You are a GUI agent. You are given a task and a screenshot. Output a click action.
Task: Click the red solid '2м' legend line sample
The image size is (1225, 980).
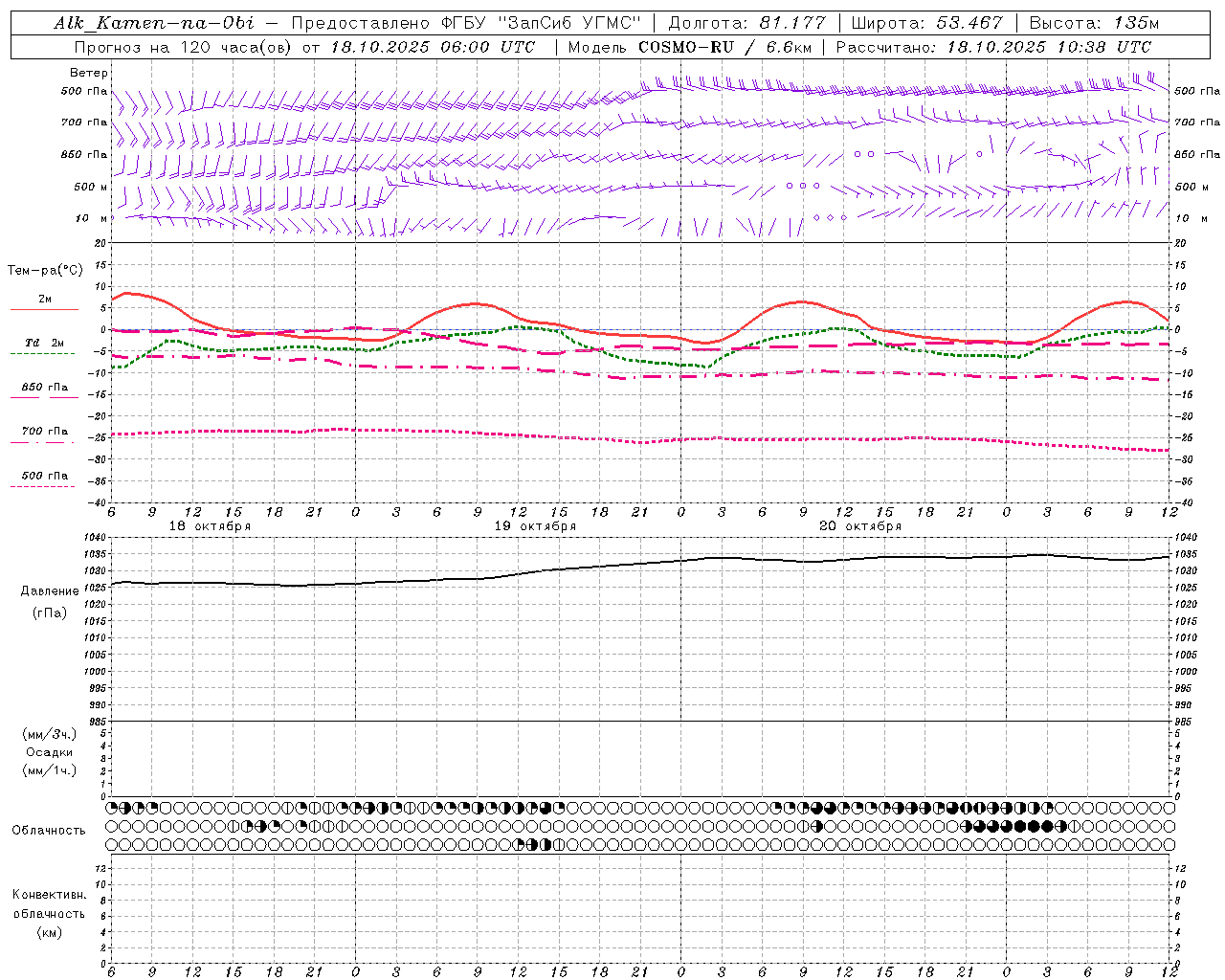(x=44, y=309)
